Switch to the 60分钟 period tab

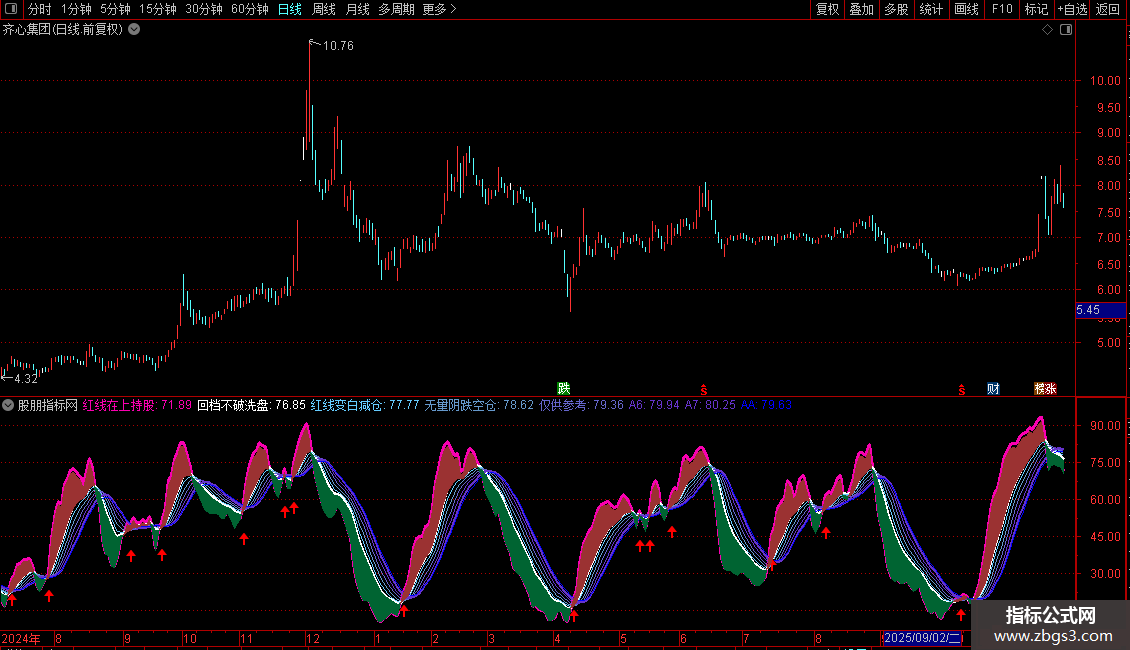click(x=249, y=9)
